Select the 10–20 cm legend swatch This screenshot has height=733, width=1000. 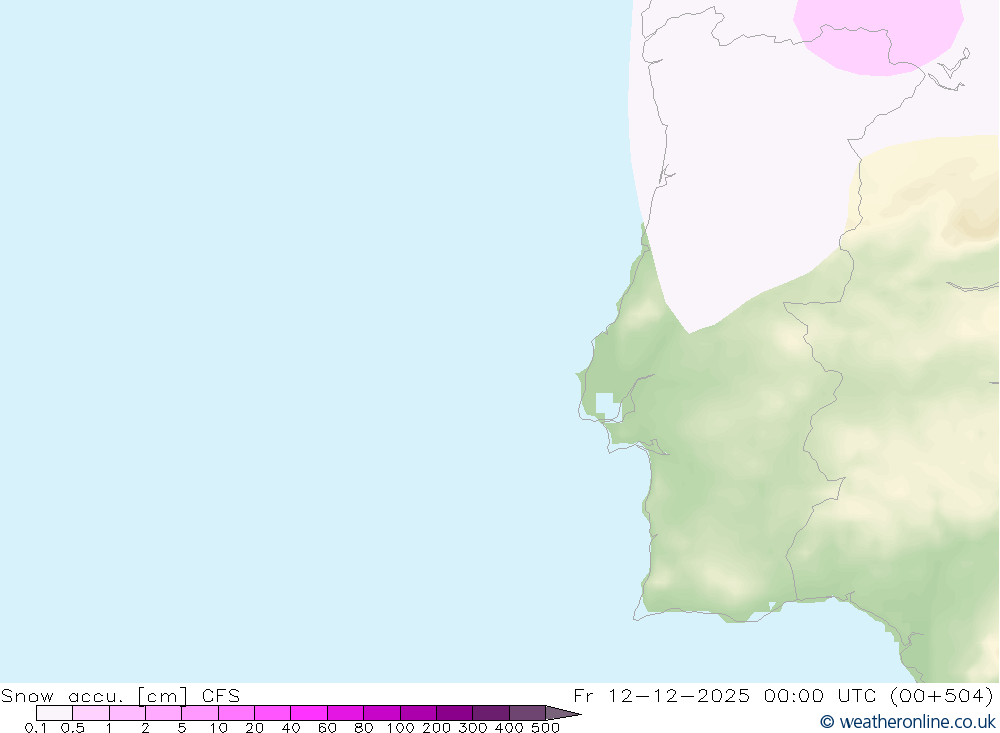tap(236, 713)
